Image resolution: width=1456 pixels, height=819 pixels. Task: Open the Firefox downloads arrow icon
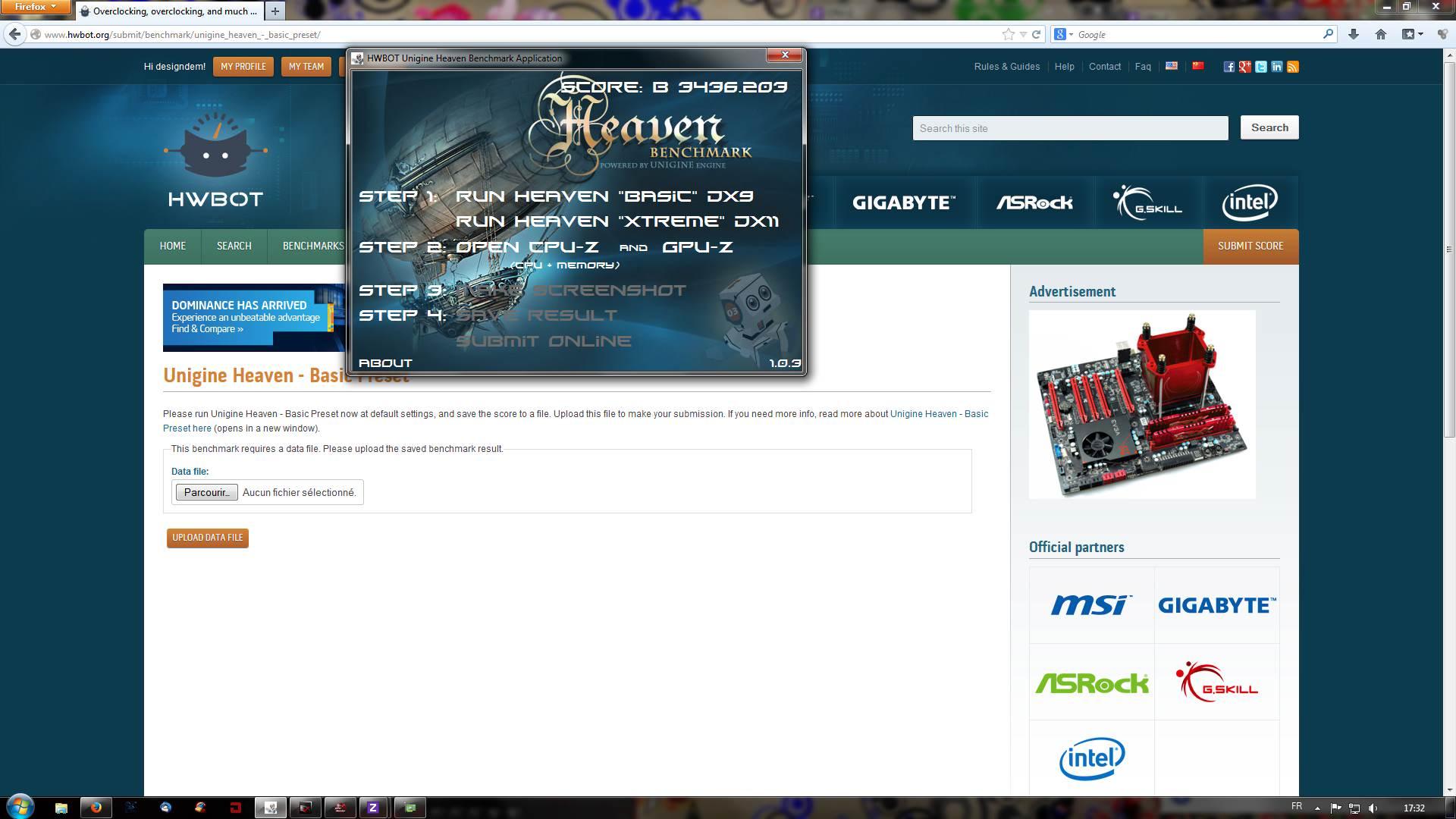[1354, 34]
